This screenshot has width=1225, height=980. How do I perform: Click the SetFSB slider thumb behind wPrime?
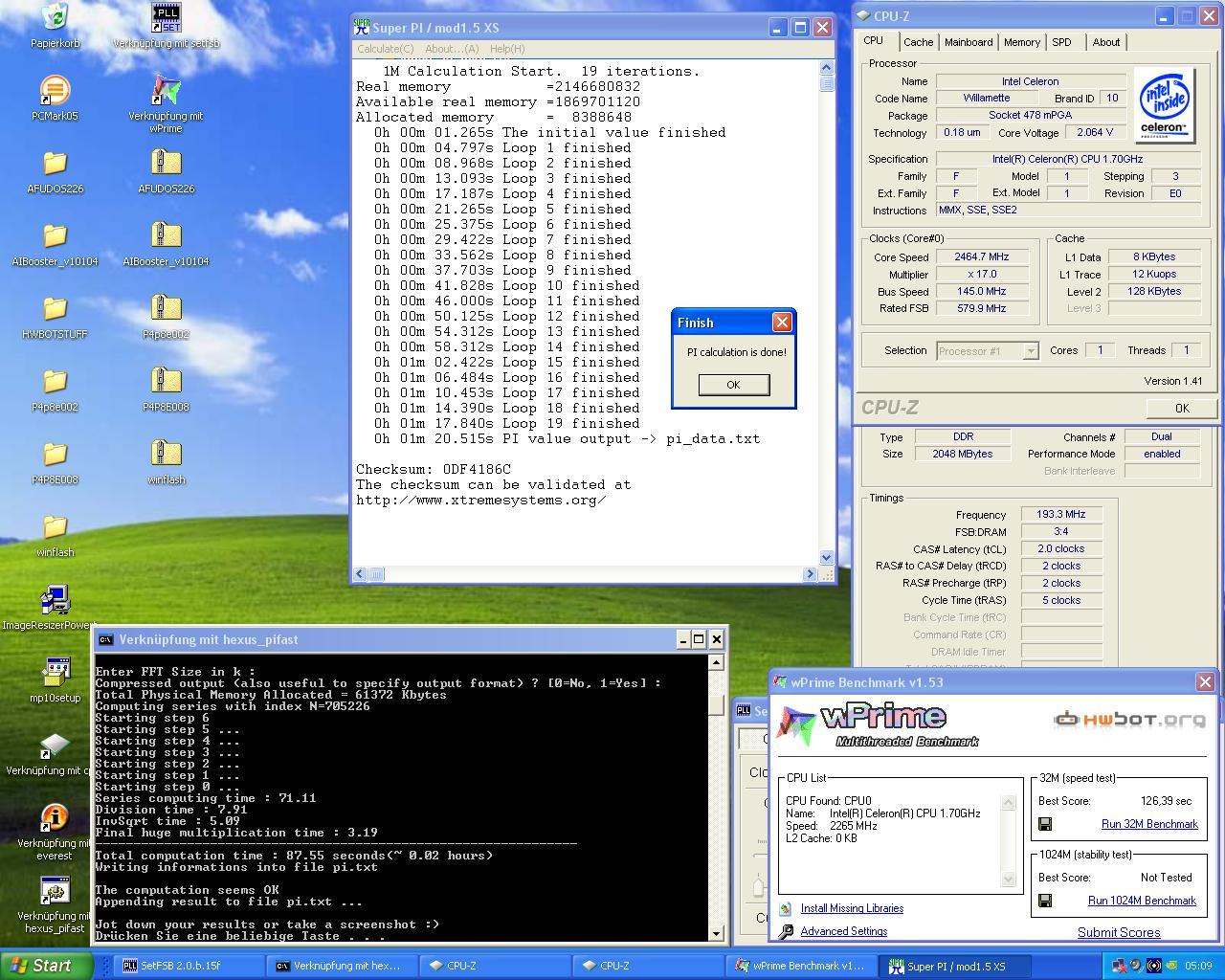click(758, 888)
